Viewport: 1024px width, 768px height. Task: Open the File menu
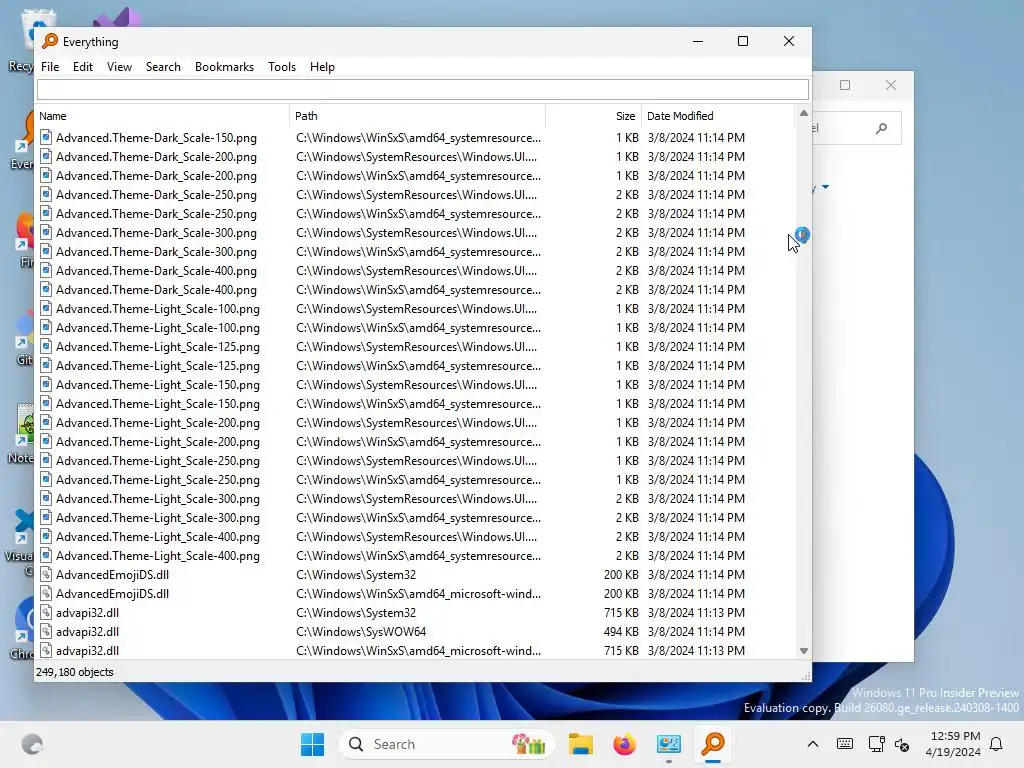coord(50,67)
